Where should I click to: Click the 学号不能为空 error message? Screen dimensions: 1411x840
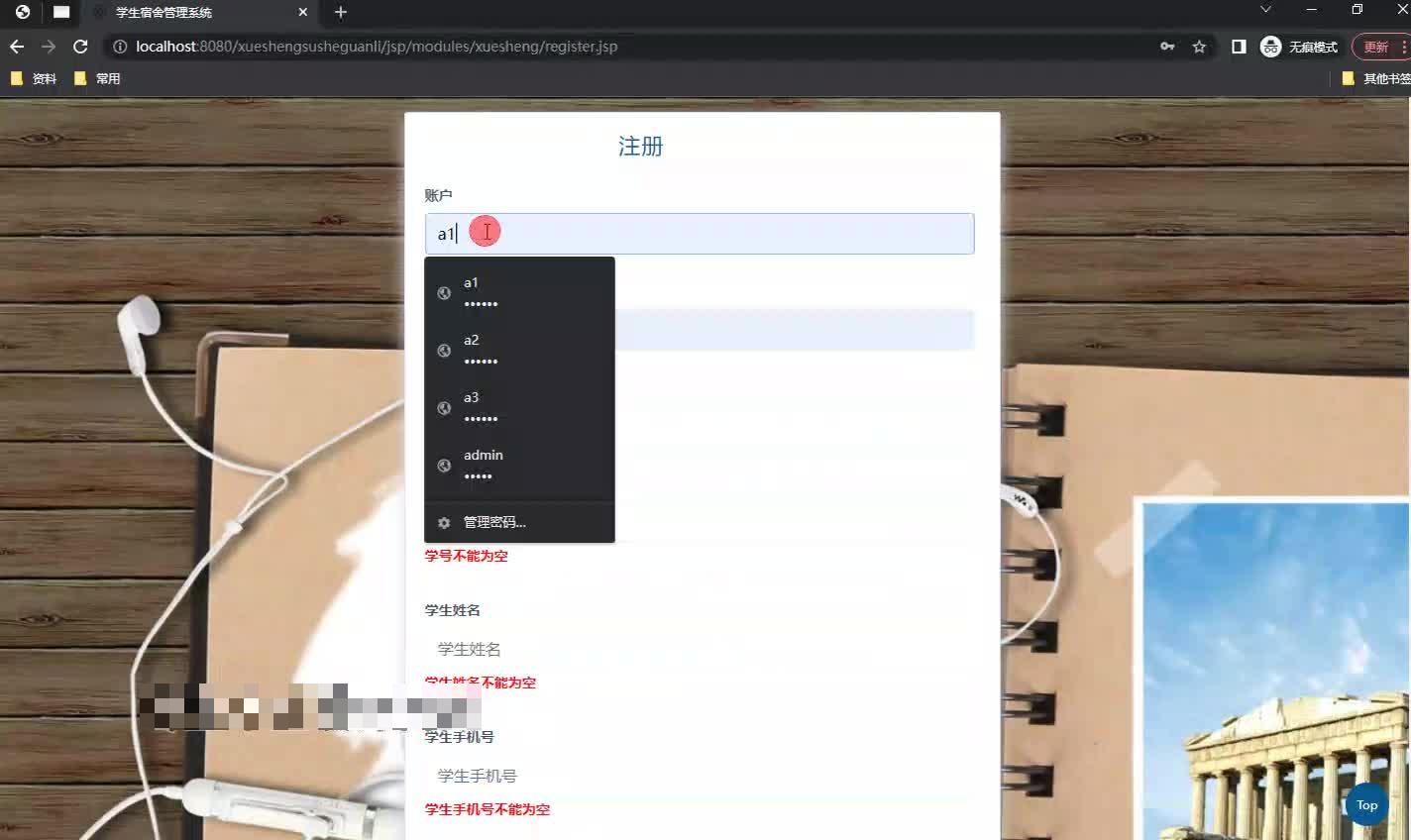point(466,556)
